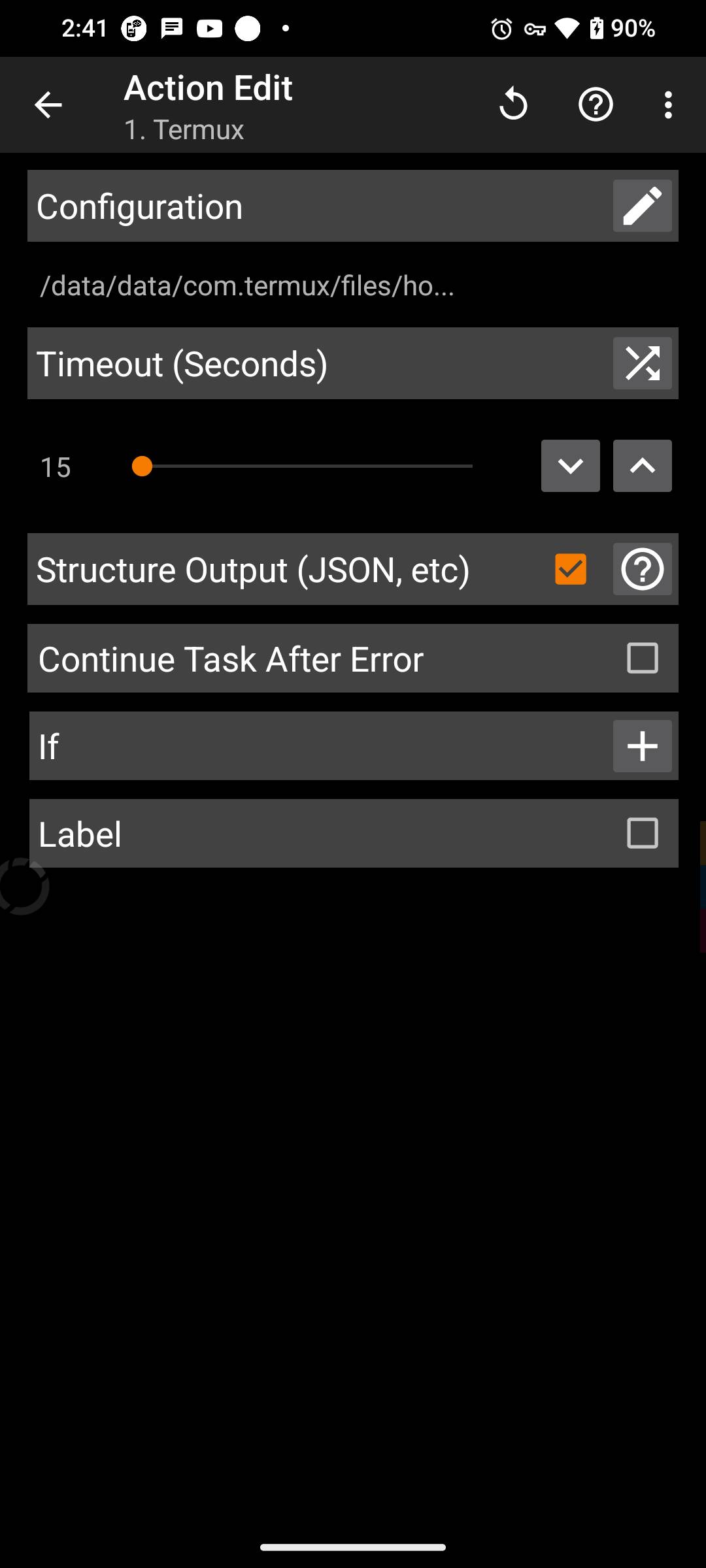Screen dimensions: 706x1568
Task: Uncheck Structure Output (JSON, etc) checkbox
Action: (x=570, y=569)
